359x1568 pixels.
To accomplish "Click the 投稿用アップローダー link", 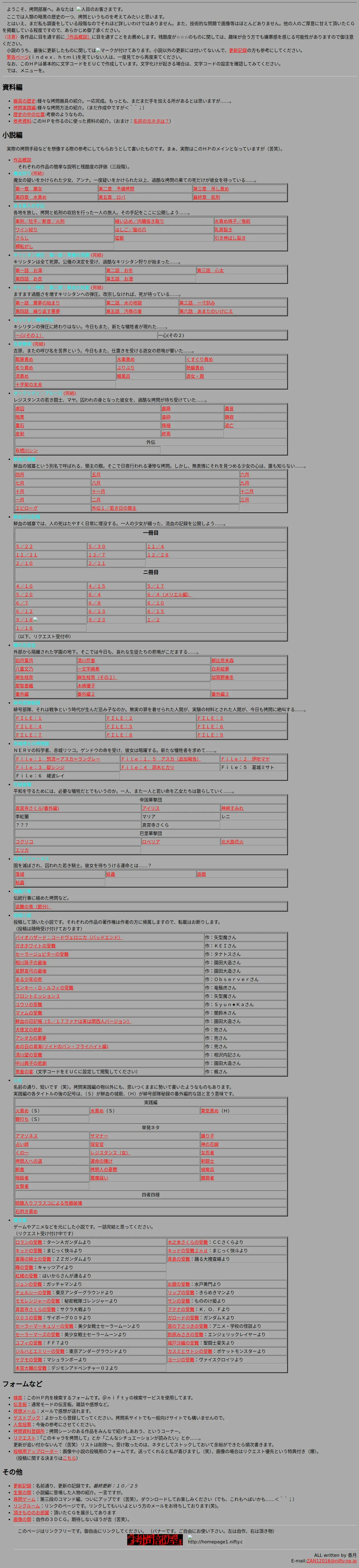I will click(x=36, y=1451).
